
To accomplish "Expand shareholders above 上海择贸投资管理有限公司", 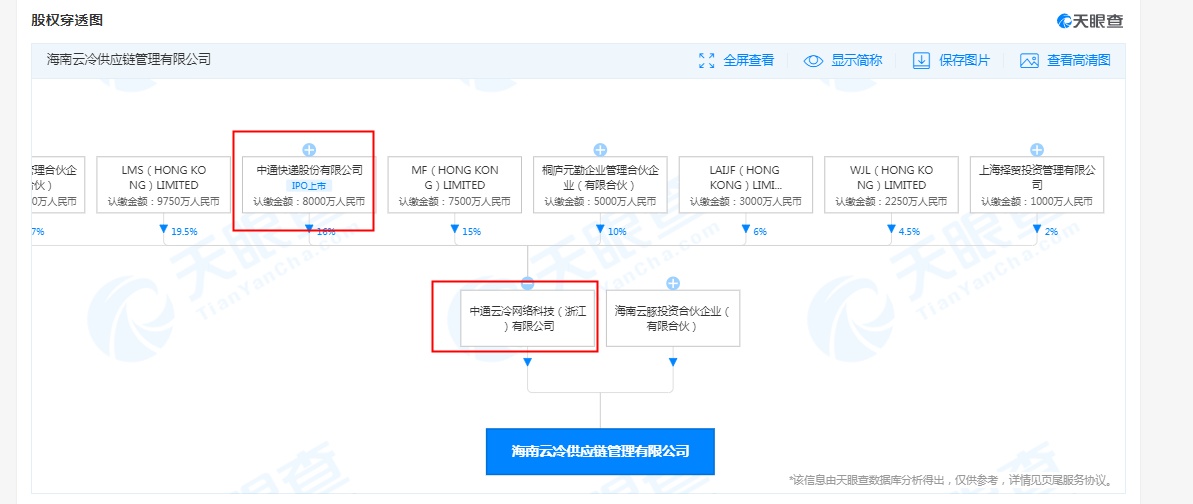I will [x=1037, y=149].
